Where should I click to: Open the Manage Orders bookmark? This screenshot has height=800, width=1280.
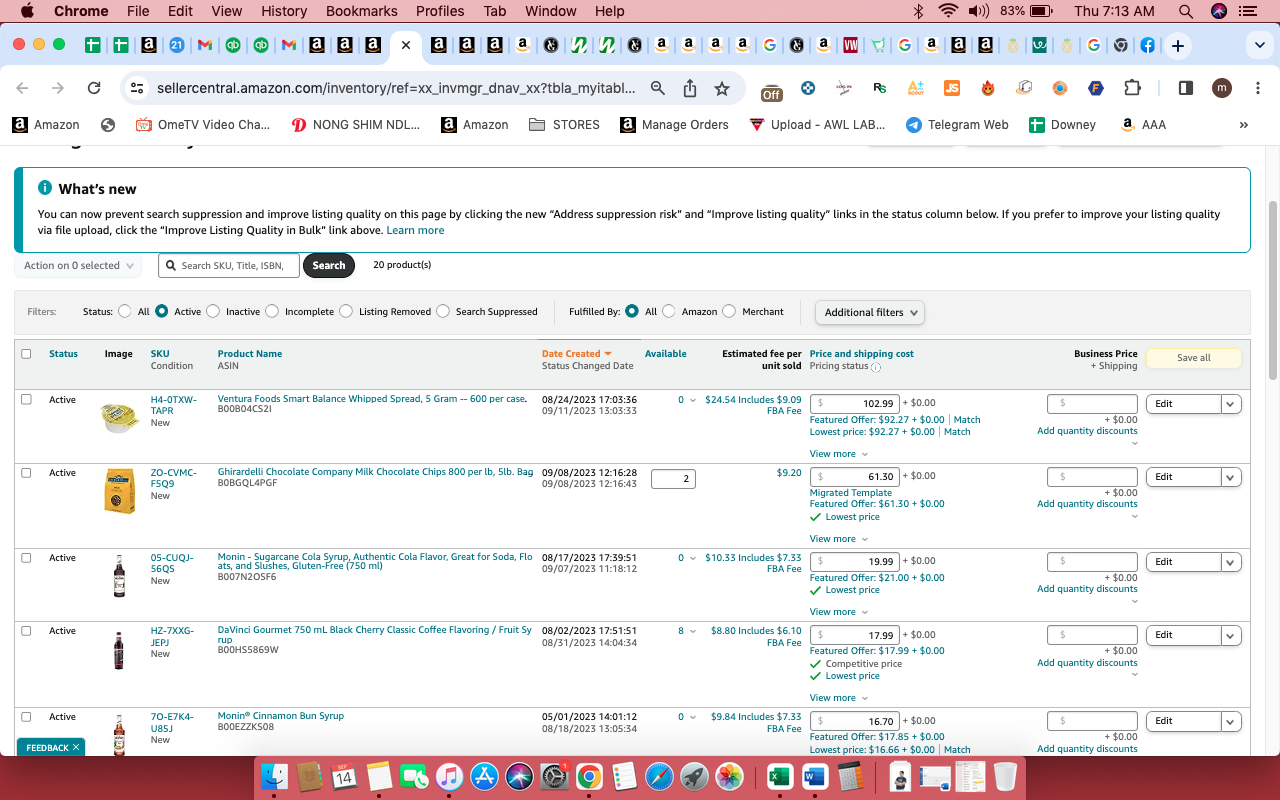674,125
